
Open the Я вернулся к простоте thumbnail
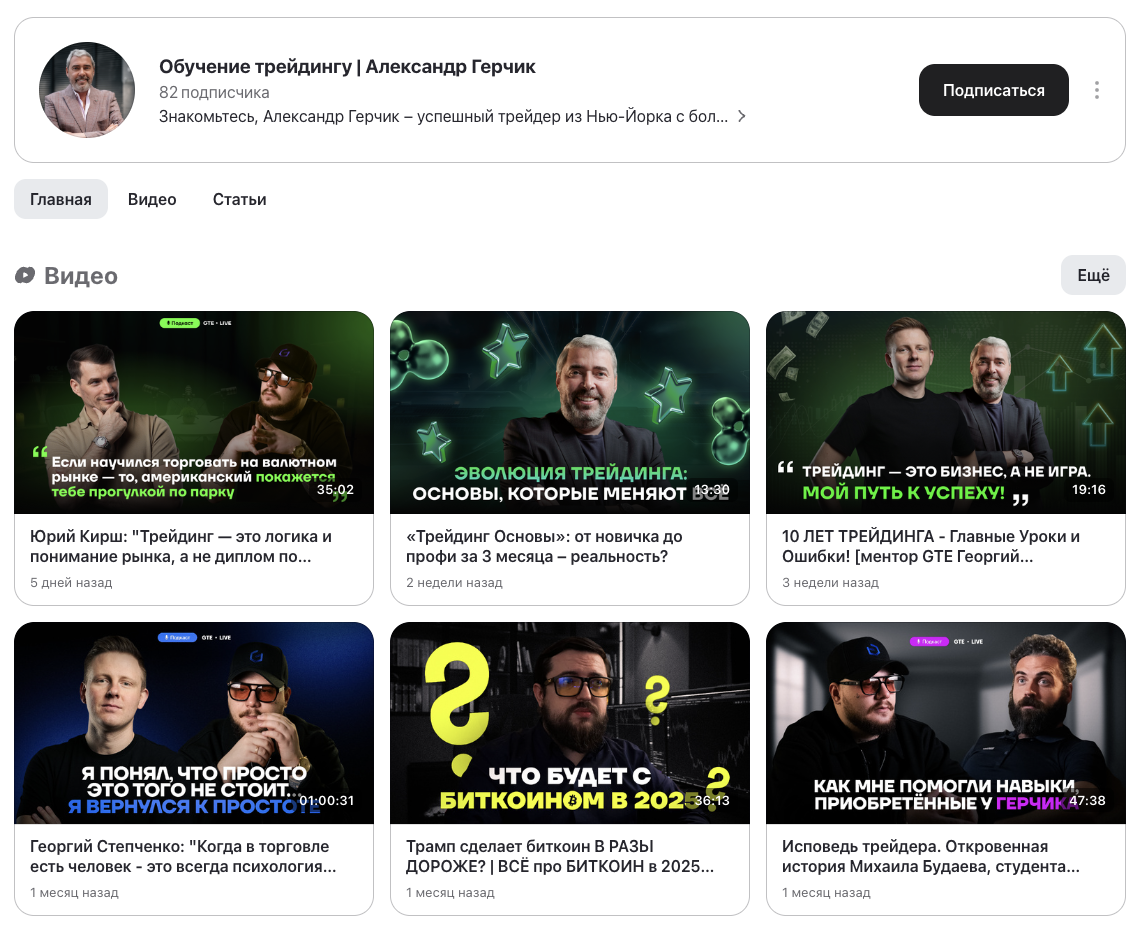[x=194, y=723]
